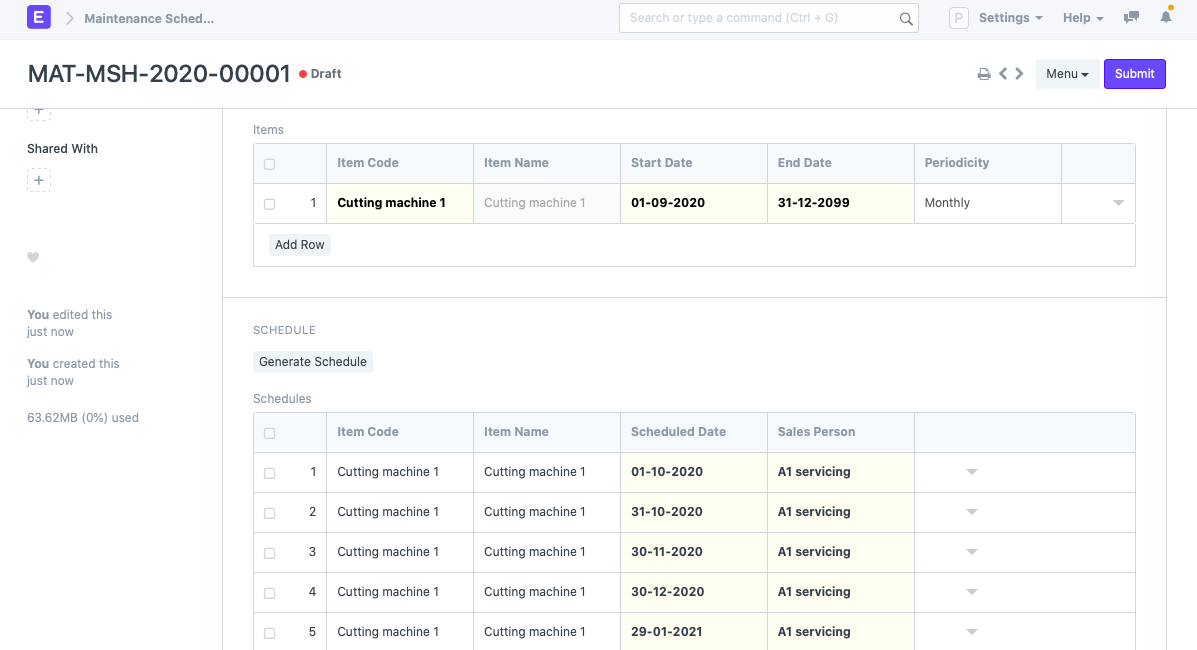Add a user under Shared With
The width and height of the screenshot is (1197, 650).
pyautogui.click(x=39, y=180)
